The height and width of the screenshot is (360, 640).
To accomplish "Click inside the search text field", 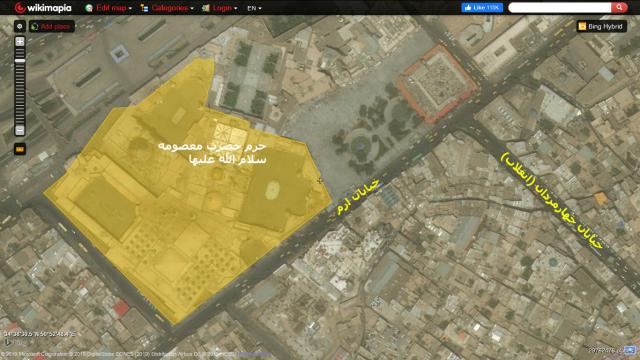I will (560, 7).
